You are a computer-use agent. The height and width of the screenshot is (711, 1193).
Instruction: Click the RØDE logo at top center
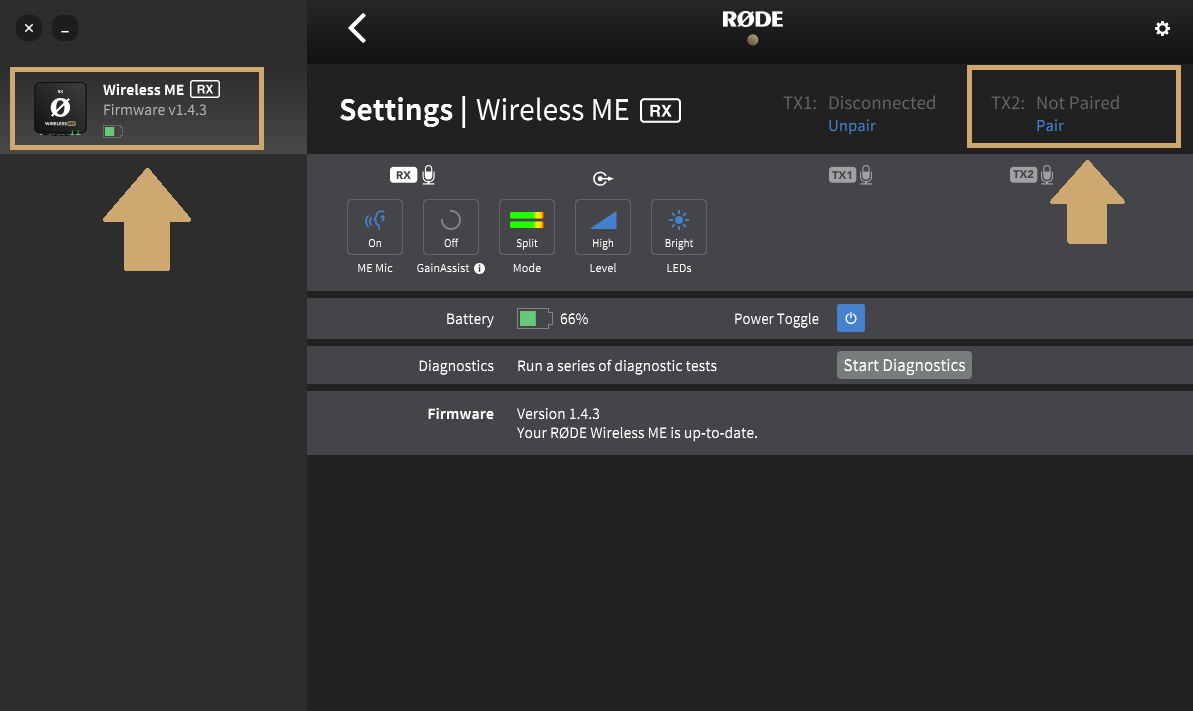pyautogui.click(x=751, y=18)
